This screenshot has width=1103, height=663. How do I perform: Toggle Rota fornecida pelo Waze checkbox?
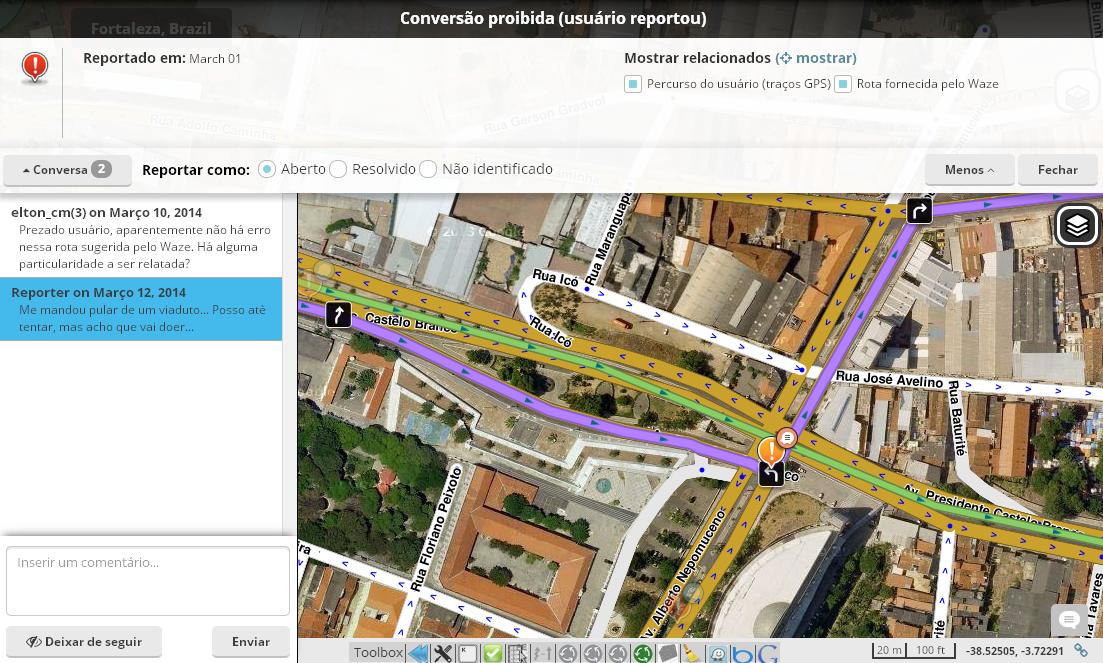843,84
